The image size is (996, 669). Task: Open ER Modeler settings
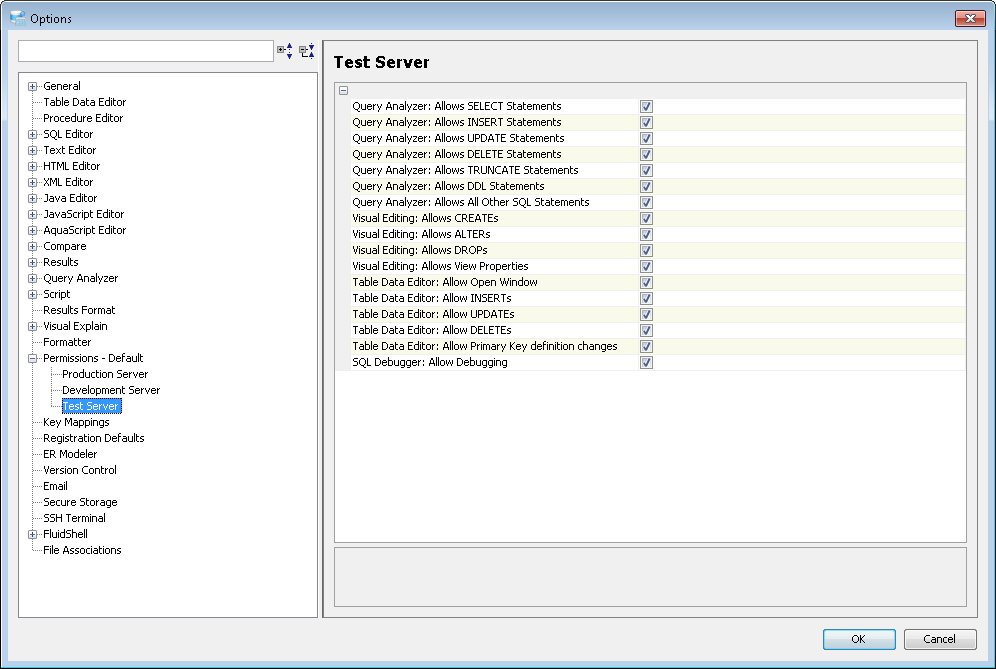tap(70, 454)
